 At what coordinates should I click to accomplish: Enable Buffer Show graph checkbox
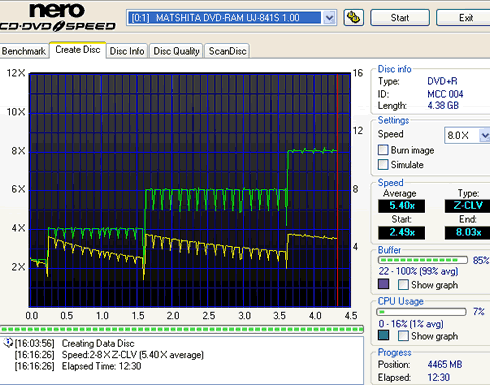coord(403,285)
